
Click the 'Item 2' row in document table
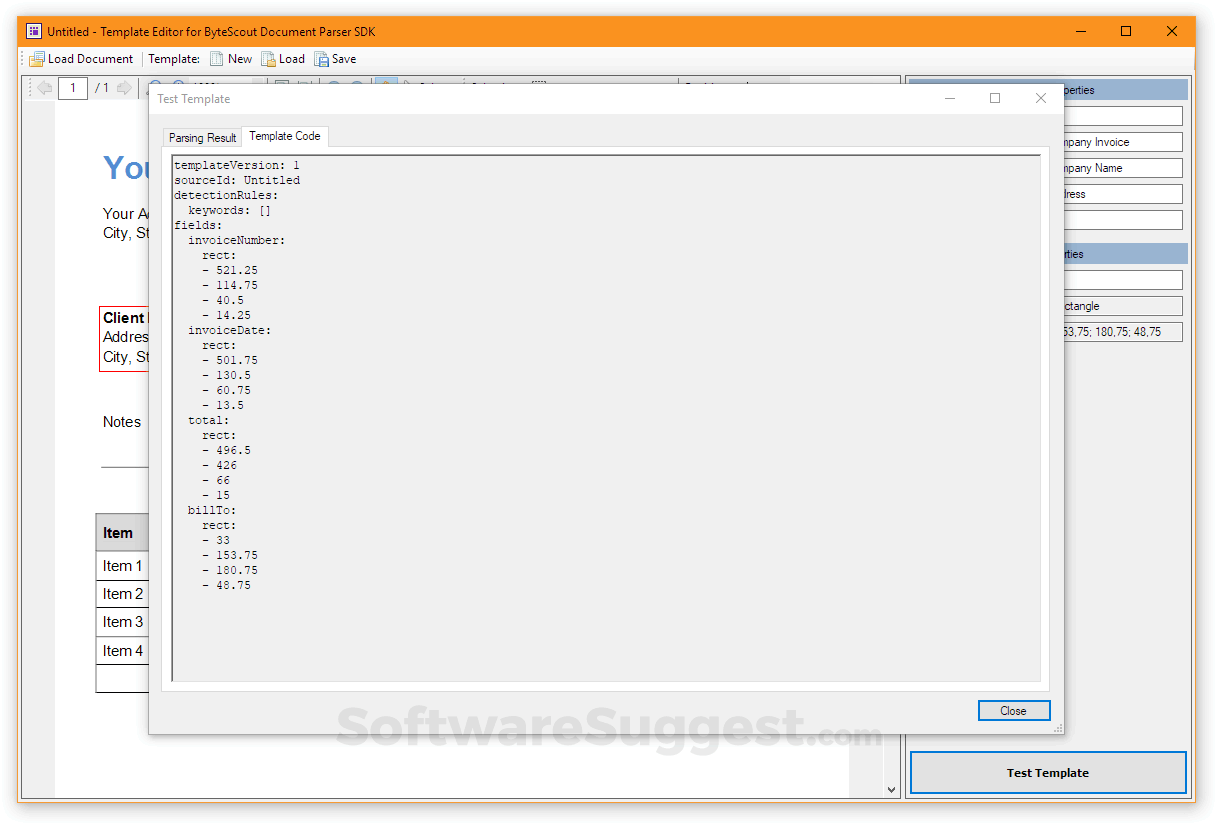[x=122, y=594]
